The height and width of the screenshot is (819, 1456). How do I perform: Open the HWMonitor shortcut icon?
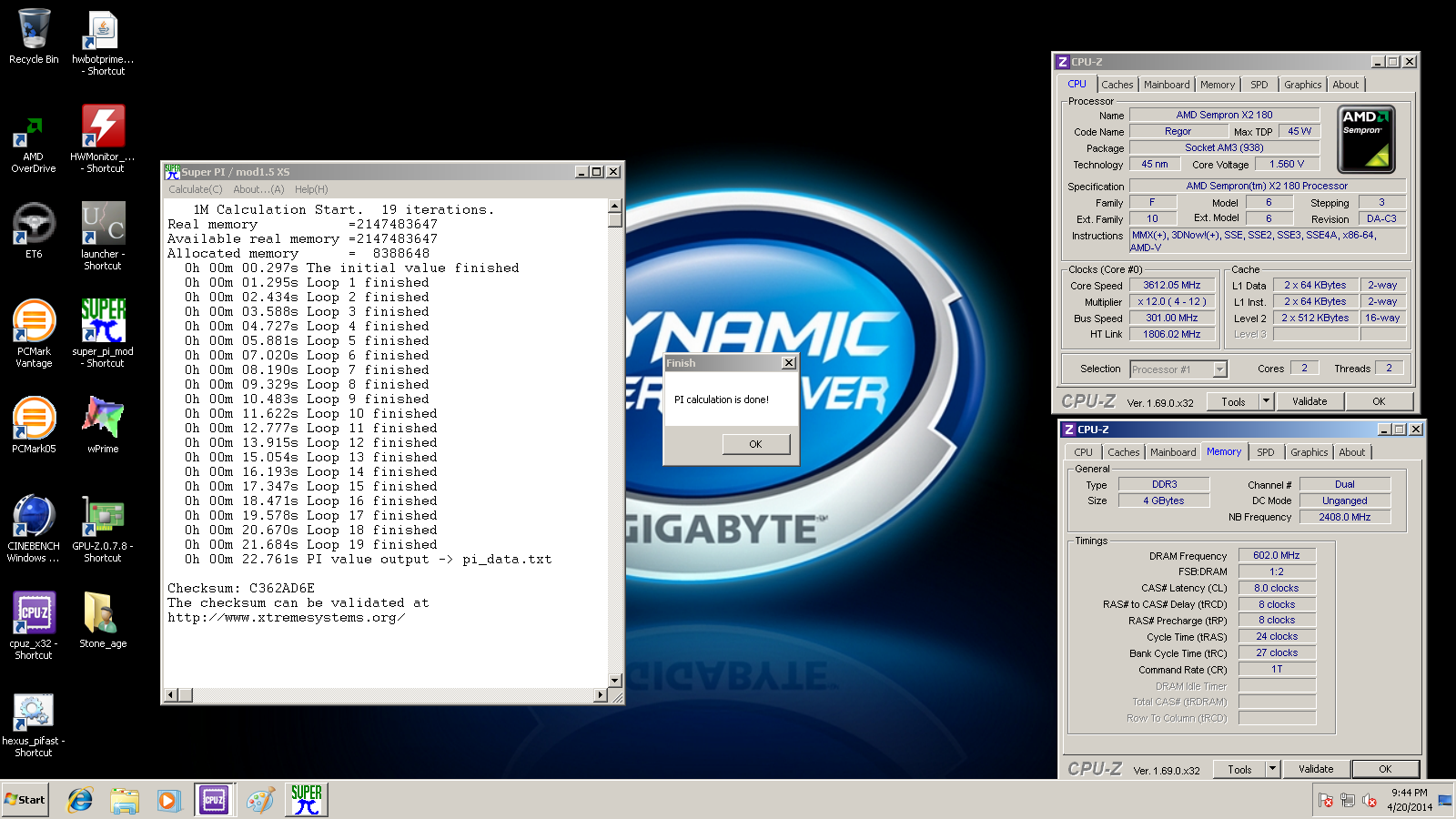coord(103,138)
